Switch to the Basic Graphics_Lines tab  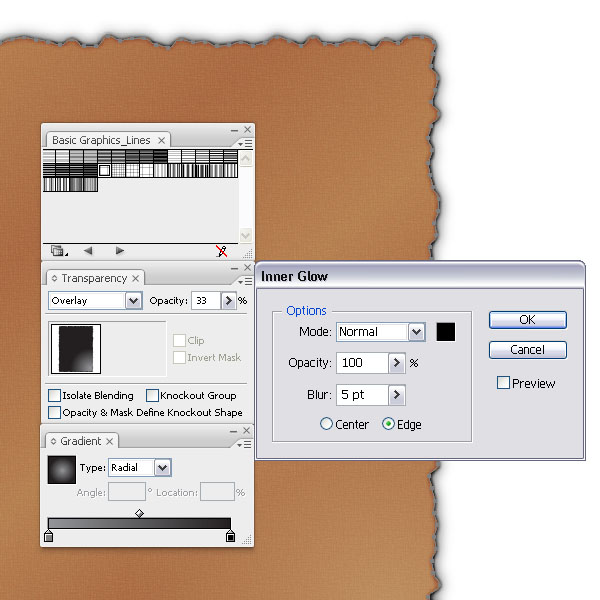coord(101,140)
